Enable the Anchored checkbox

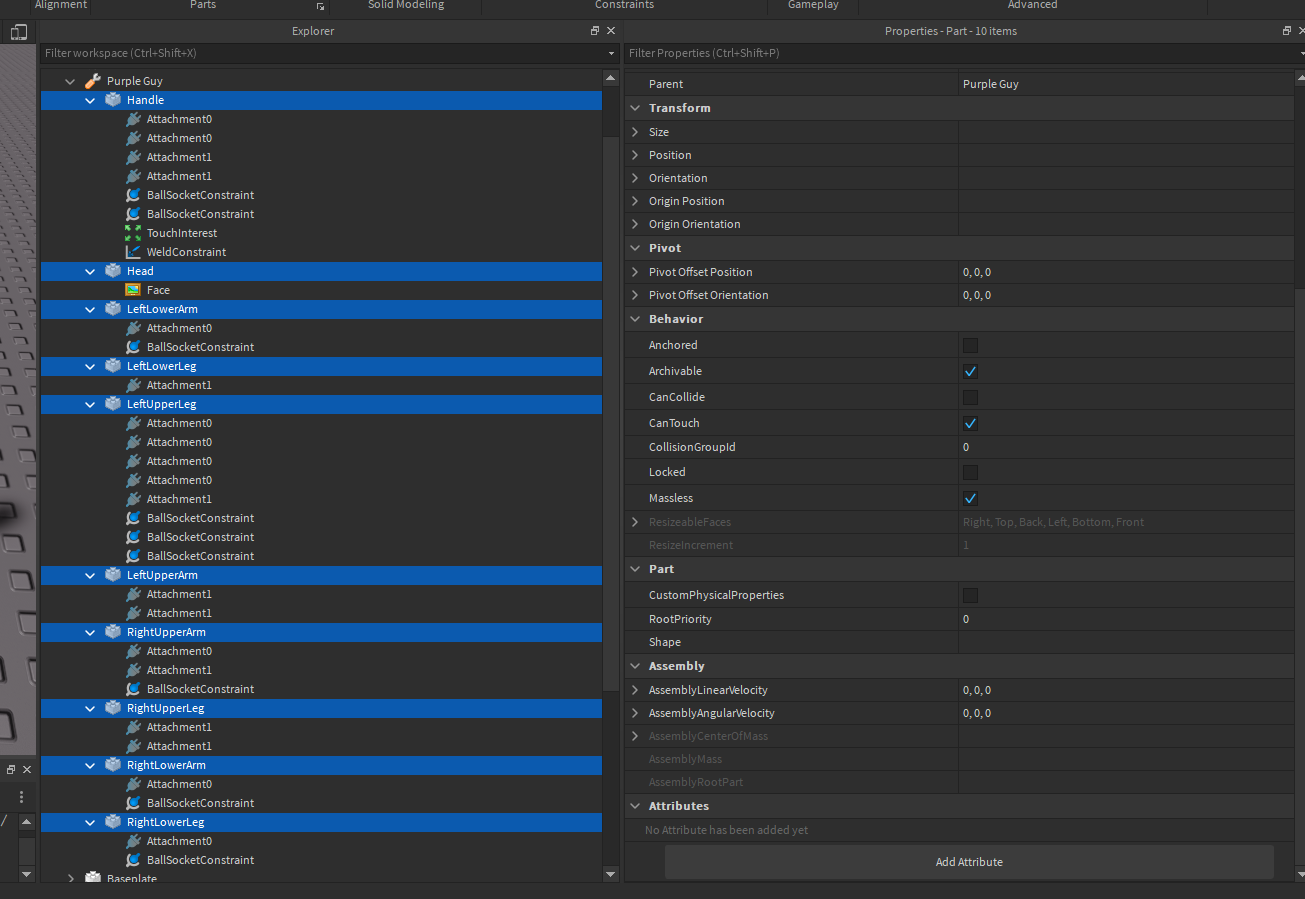click(x=969, y=345)
